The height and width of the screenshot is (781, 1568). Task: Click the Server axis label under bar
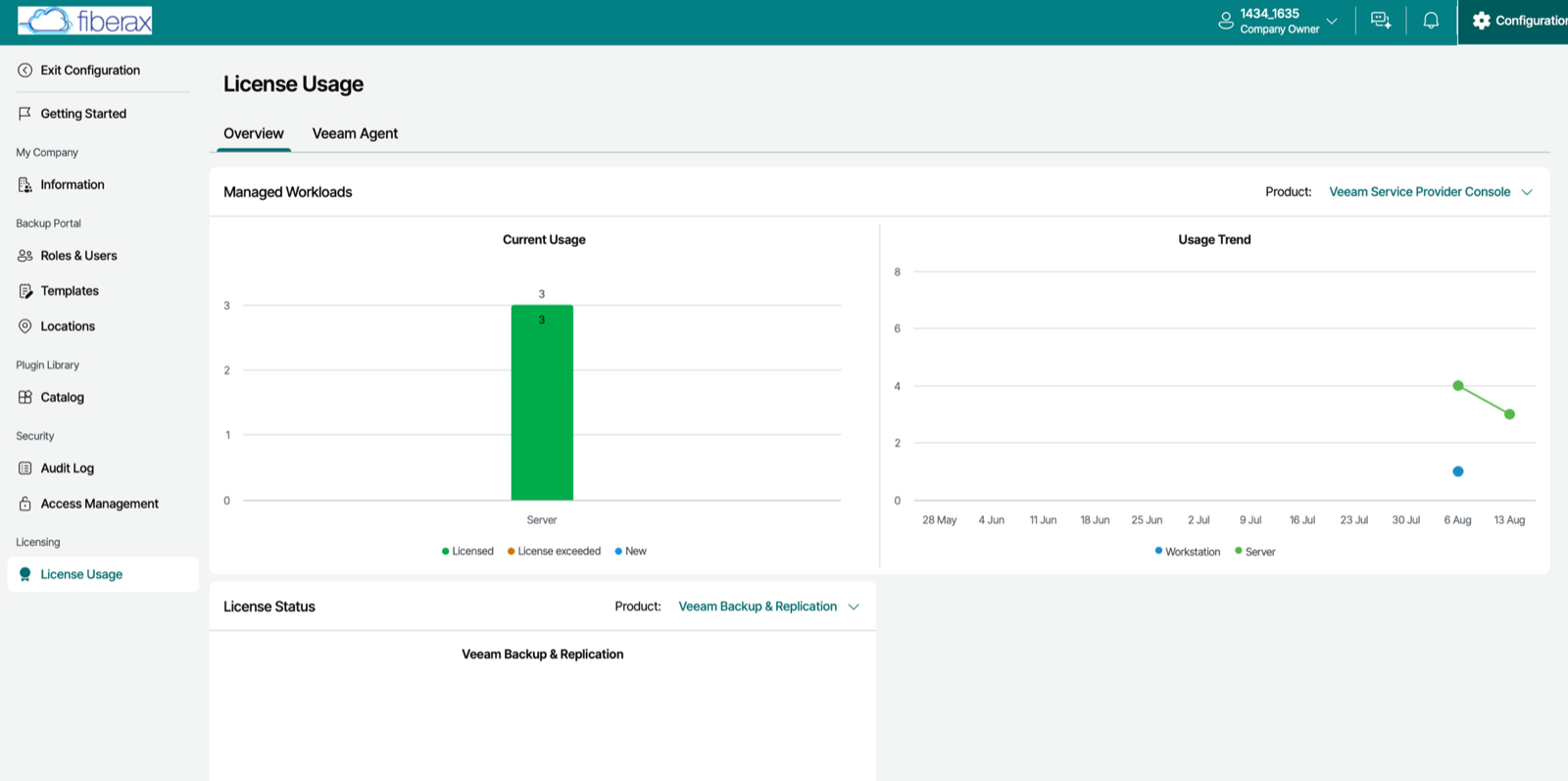point(542,520)
